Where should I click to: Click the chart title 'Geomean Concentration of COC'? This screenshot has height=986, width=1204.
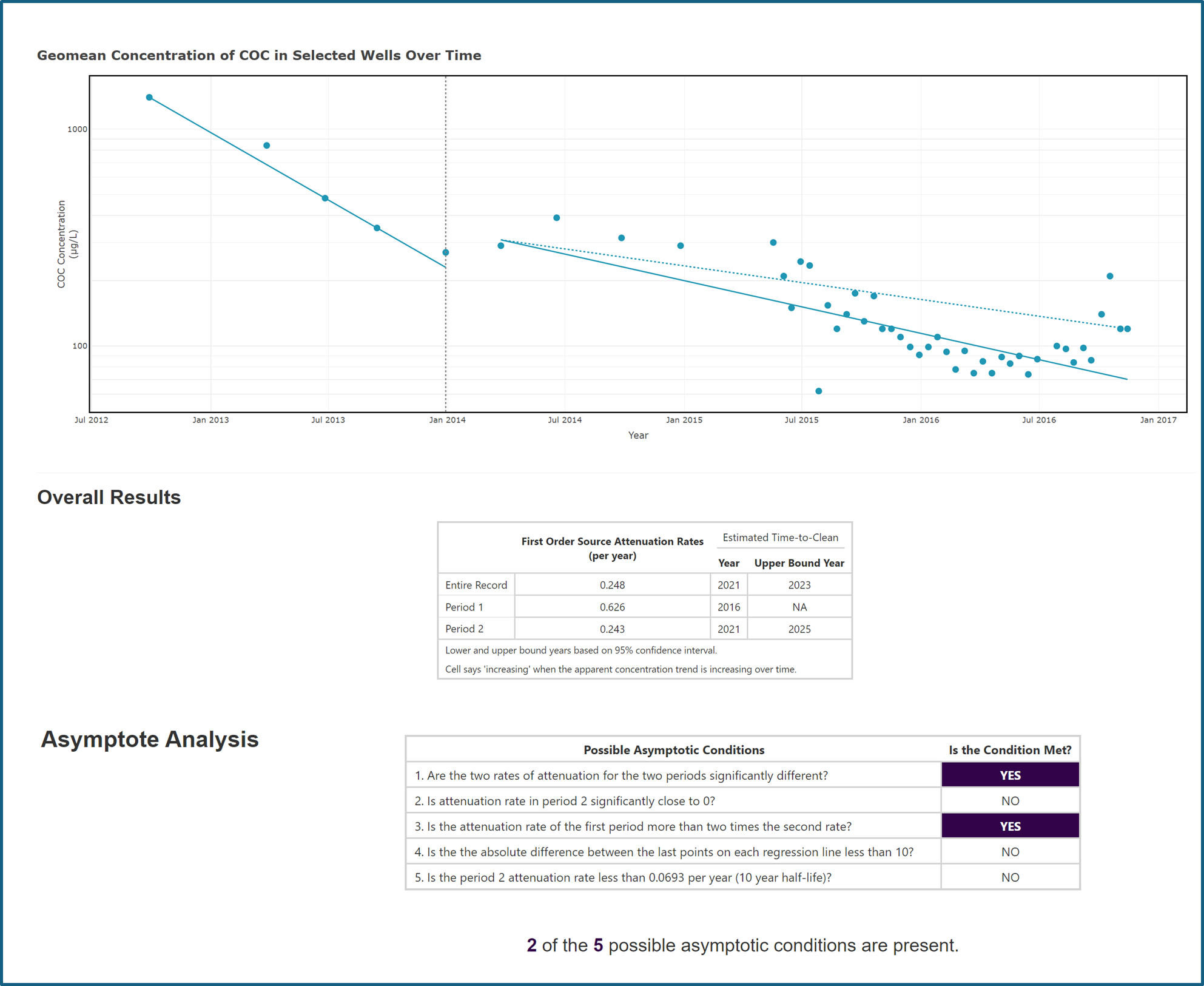point(258,56)
